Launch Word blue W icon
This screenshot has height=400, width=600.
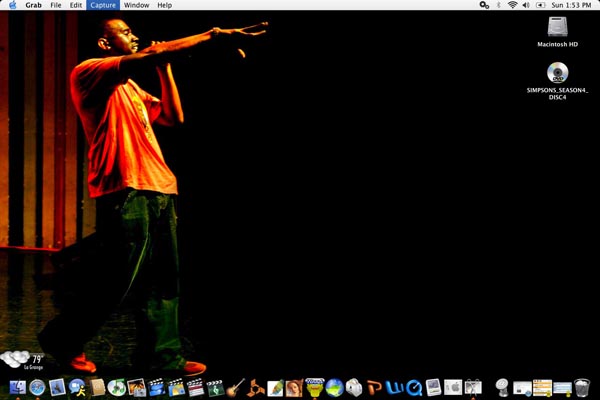pos(394,388)
